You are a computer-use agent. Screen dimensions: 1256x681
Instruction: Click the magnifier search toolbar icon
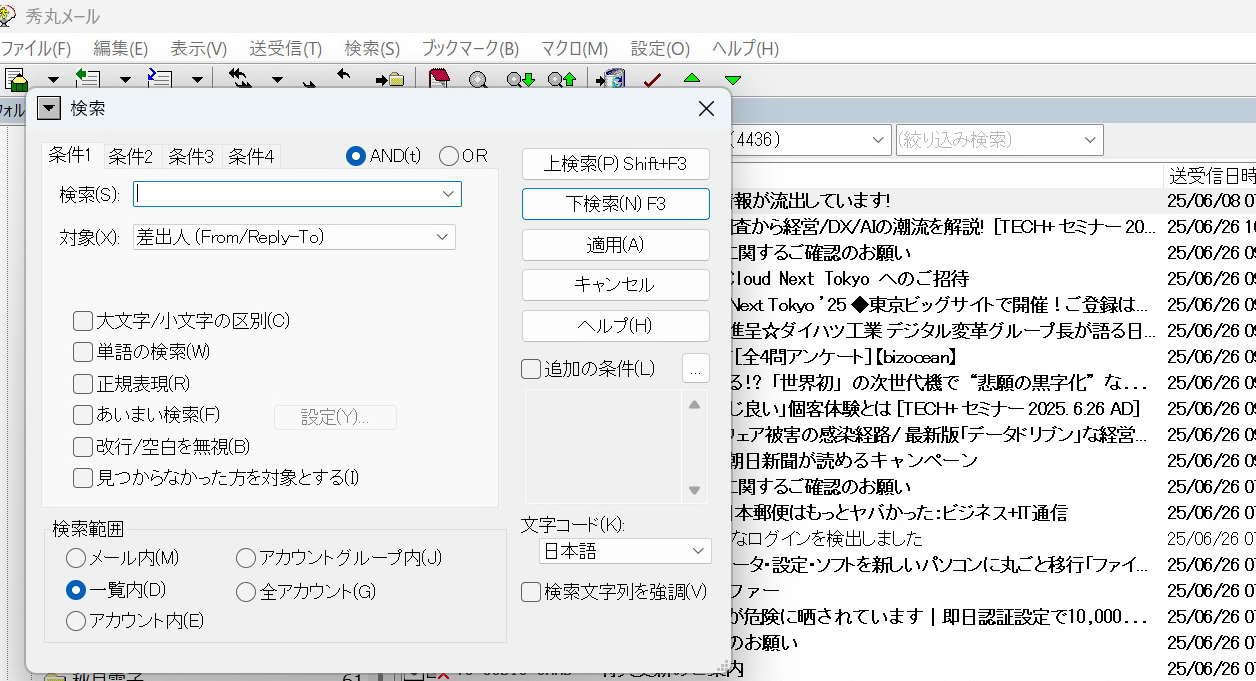coord(478,80)
